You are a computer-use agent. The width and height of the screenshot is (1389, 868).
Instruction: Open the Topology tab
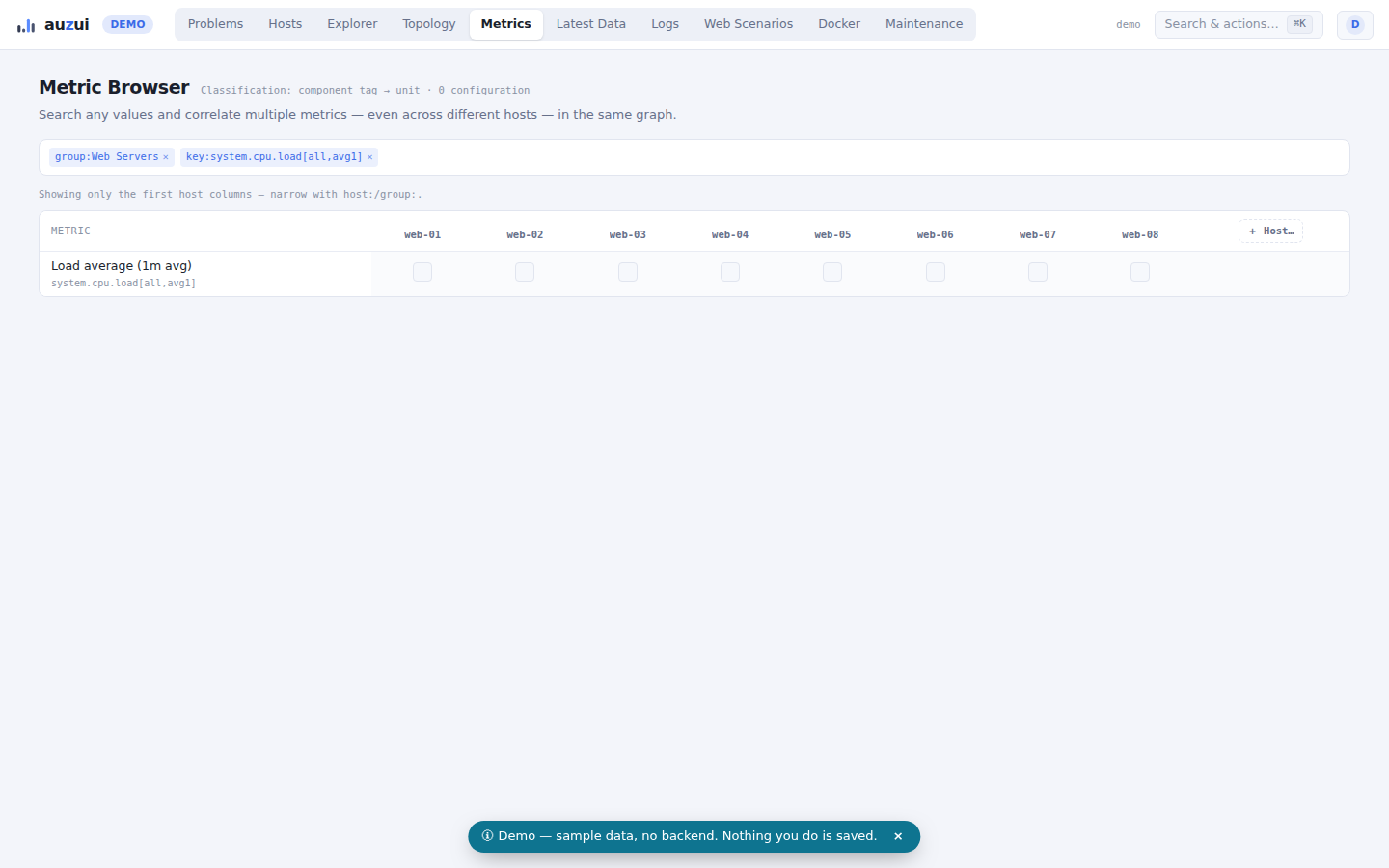[429, 24]
